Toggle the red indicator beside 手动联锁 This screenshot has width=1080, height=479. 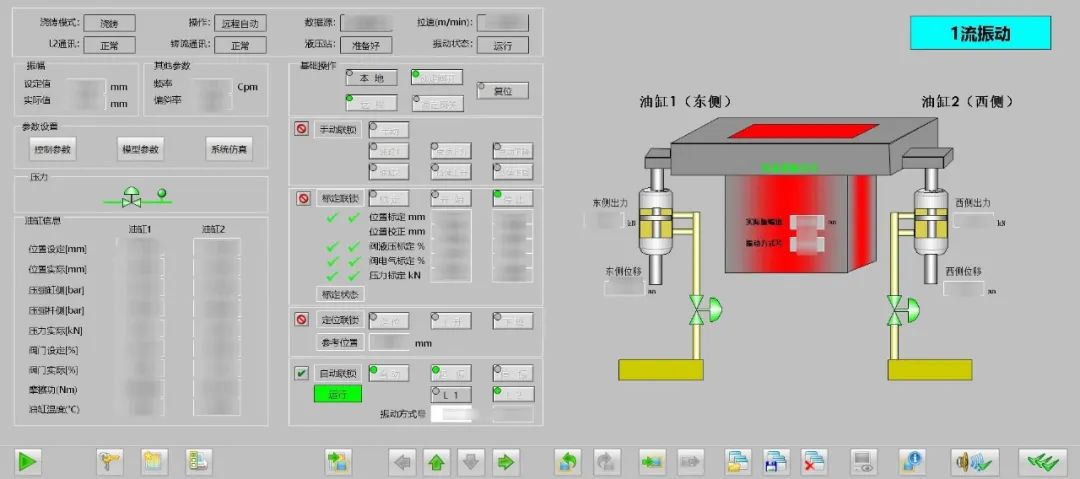tap(302, 129)
